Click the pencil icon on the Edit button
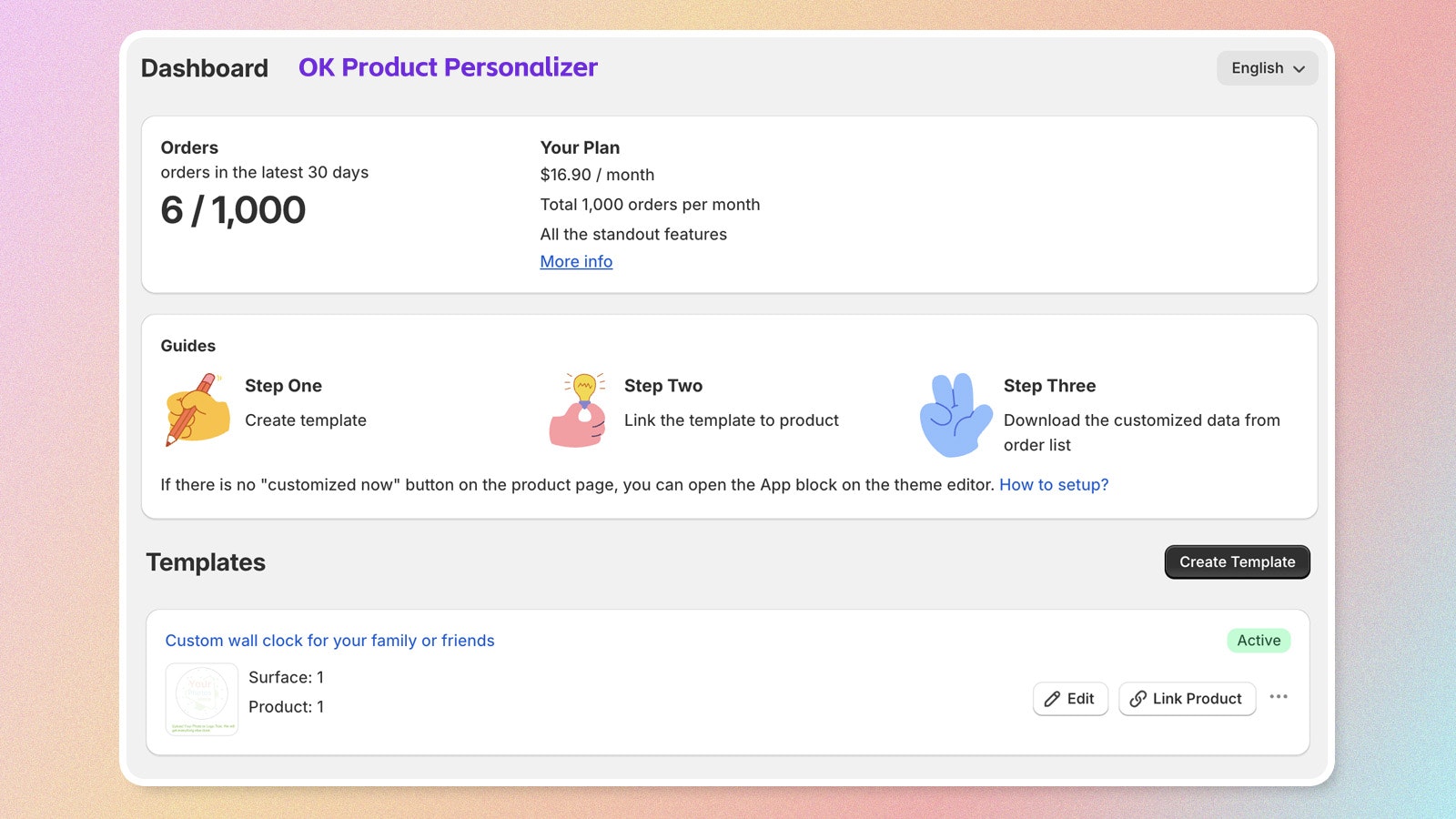 (x=1054, y=699)
